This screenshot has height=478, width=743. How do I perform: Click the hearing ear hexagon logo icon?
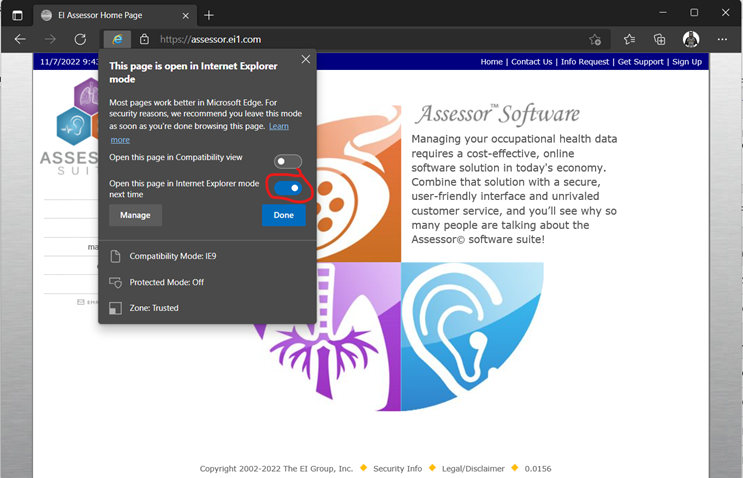coord(73,126)
